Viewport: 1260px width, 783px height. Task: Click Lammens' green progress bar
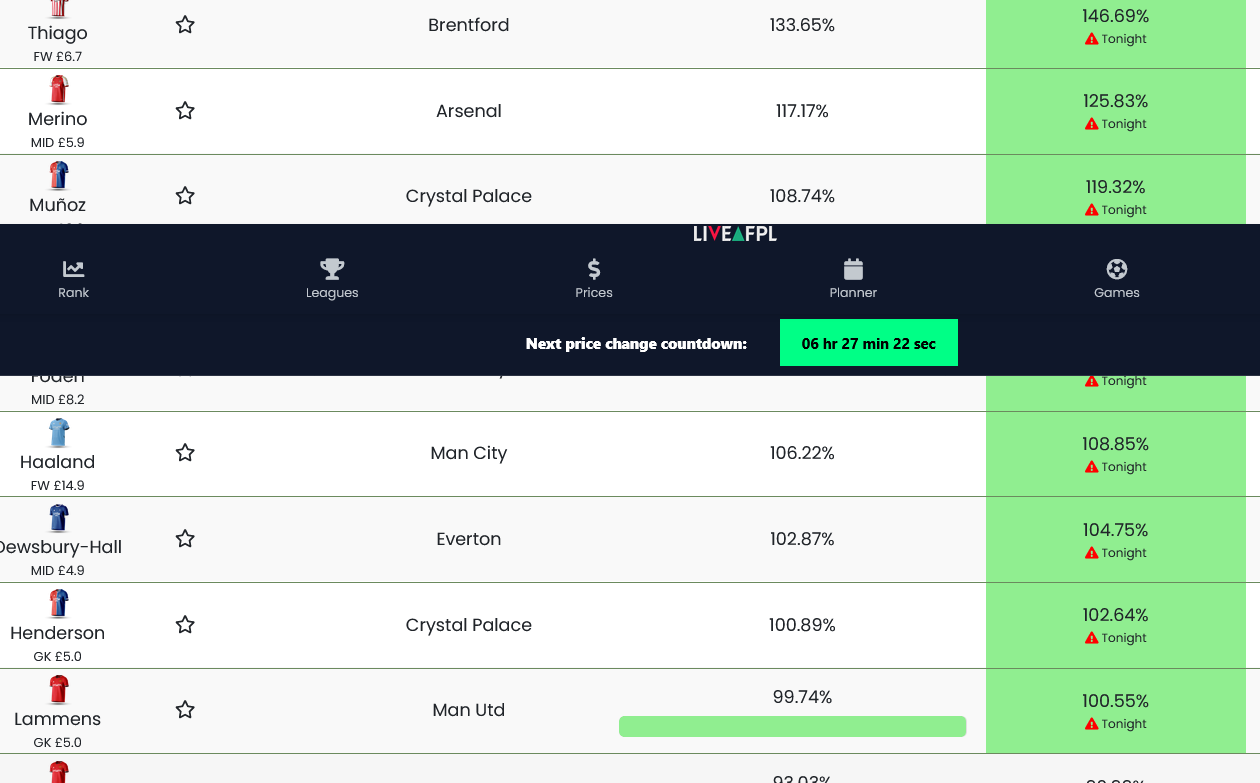point(792,726)
